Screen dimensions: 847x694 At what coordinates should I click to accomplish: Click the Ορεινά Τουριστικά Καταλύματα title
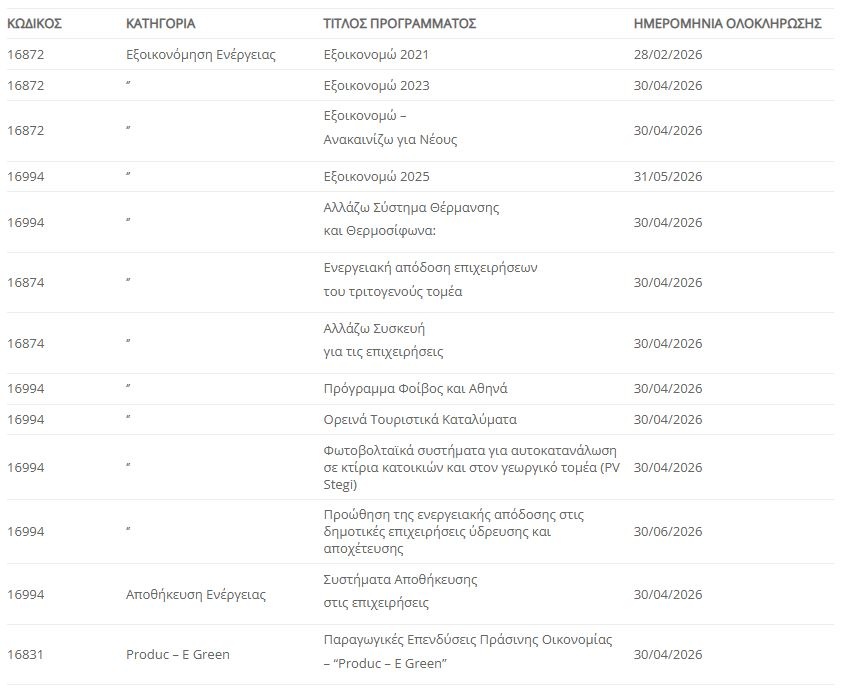click(420, 419)
